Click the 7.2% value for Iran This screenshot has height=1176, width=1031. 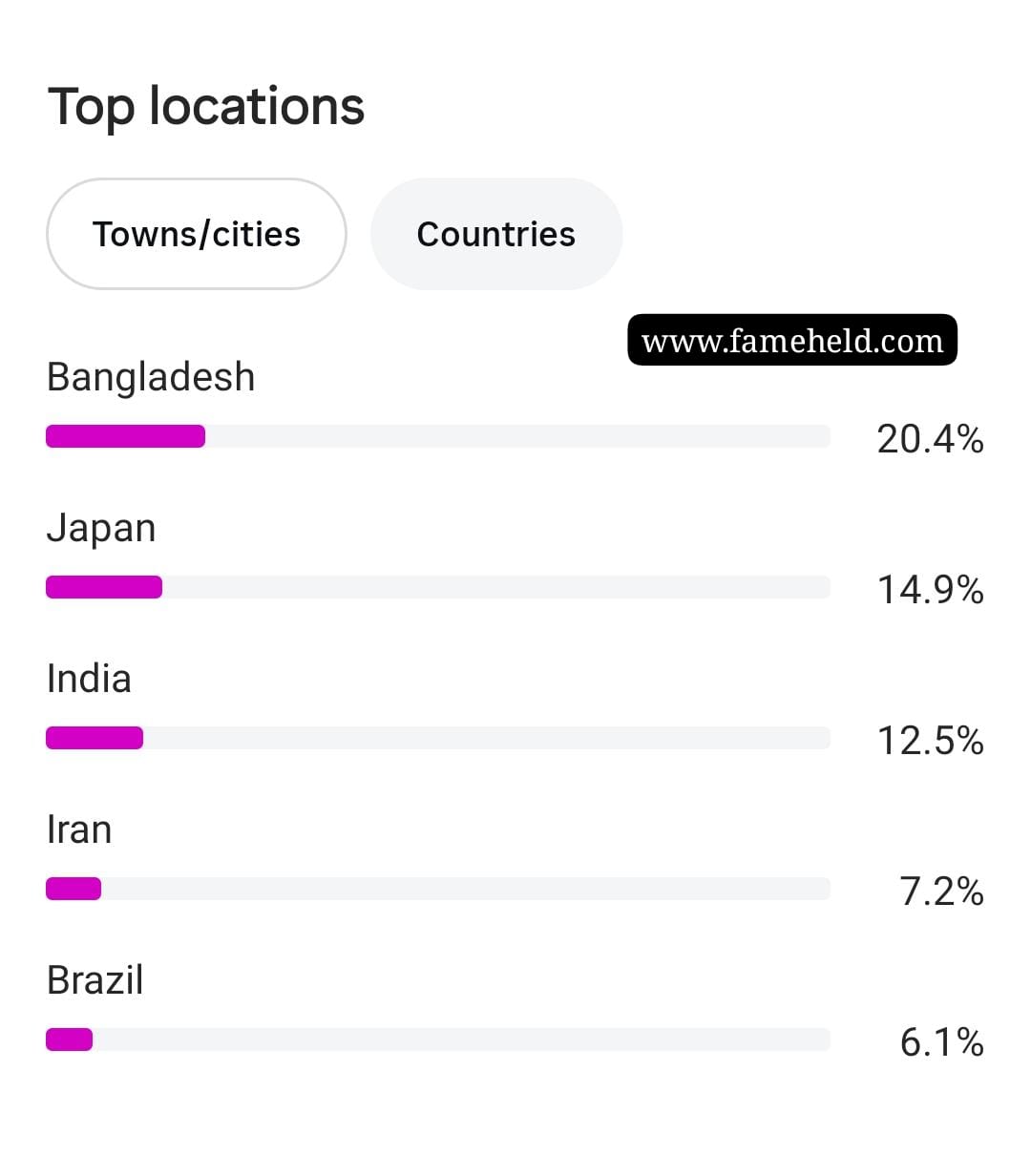[x=942, y=892]
